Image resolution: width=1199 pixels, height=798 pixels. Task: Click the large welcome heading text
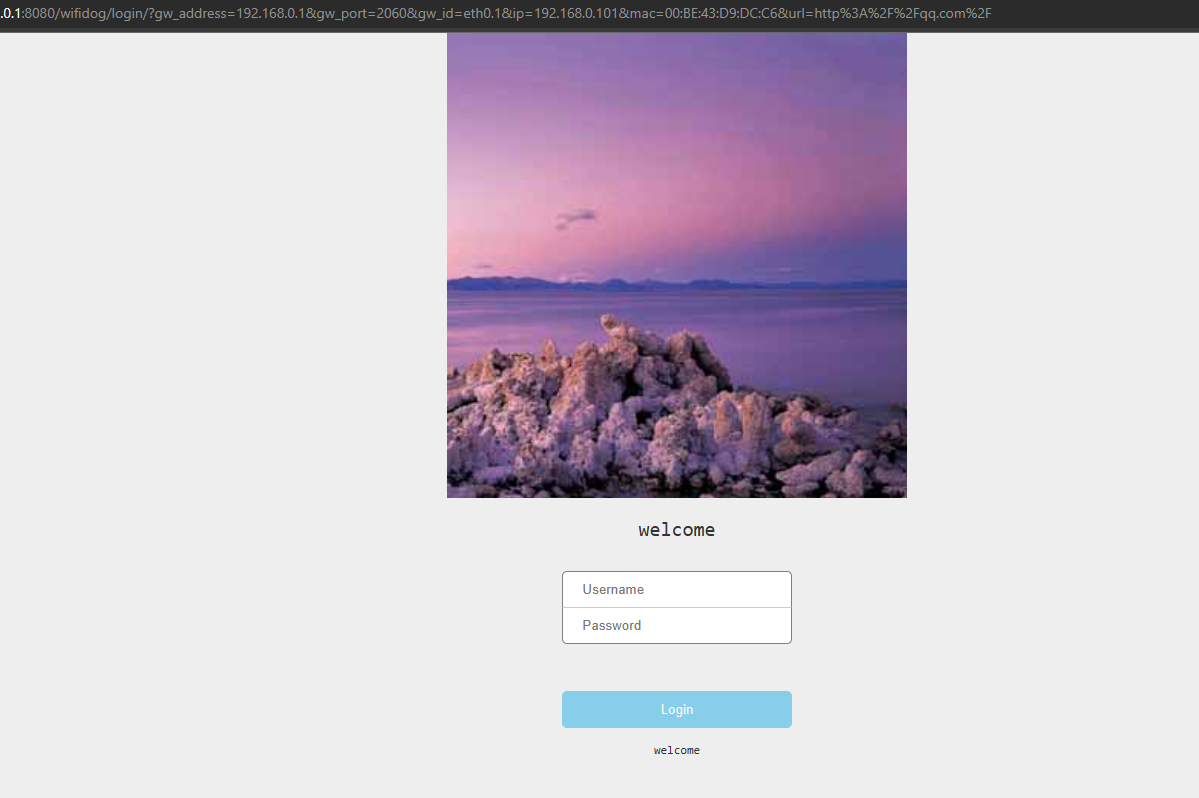677,530
